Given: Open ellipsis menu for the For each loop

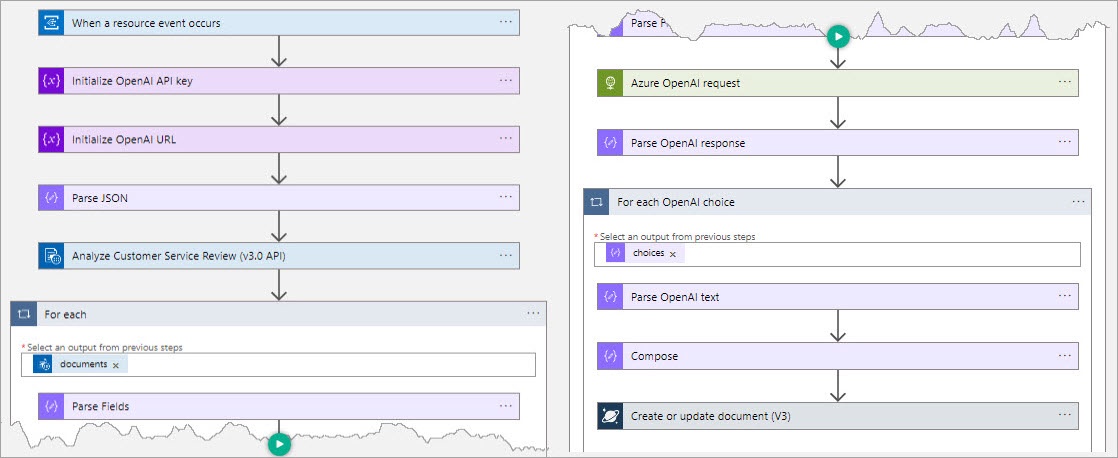Looking at the screenshot, I should [x=533, y=313].
